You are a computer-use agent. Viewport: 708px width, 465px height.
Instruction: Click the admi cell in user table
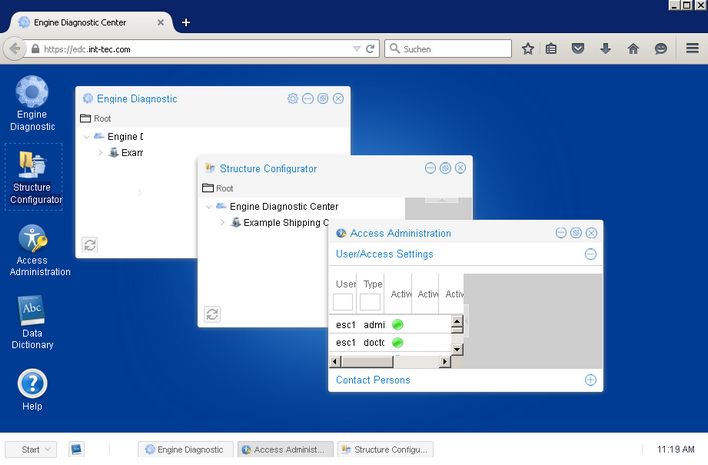[374, 325]
